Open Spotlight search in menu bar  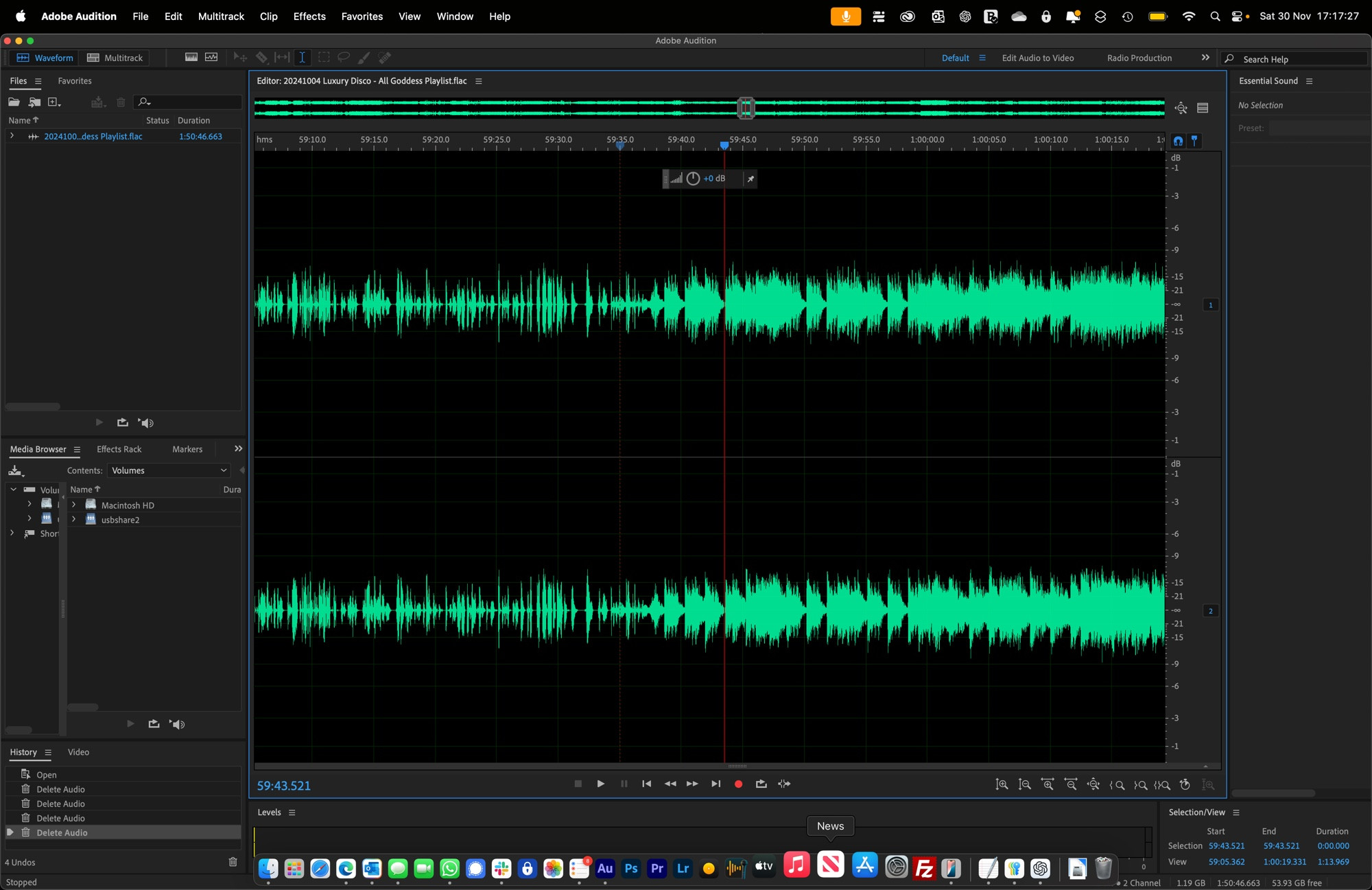(x=1215, y=16)
